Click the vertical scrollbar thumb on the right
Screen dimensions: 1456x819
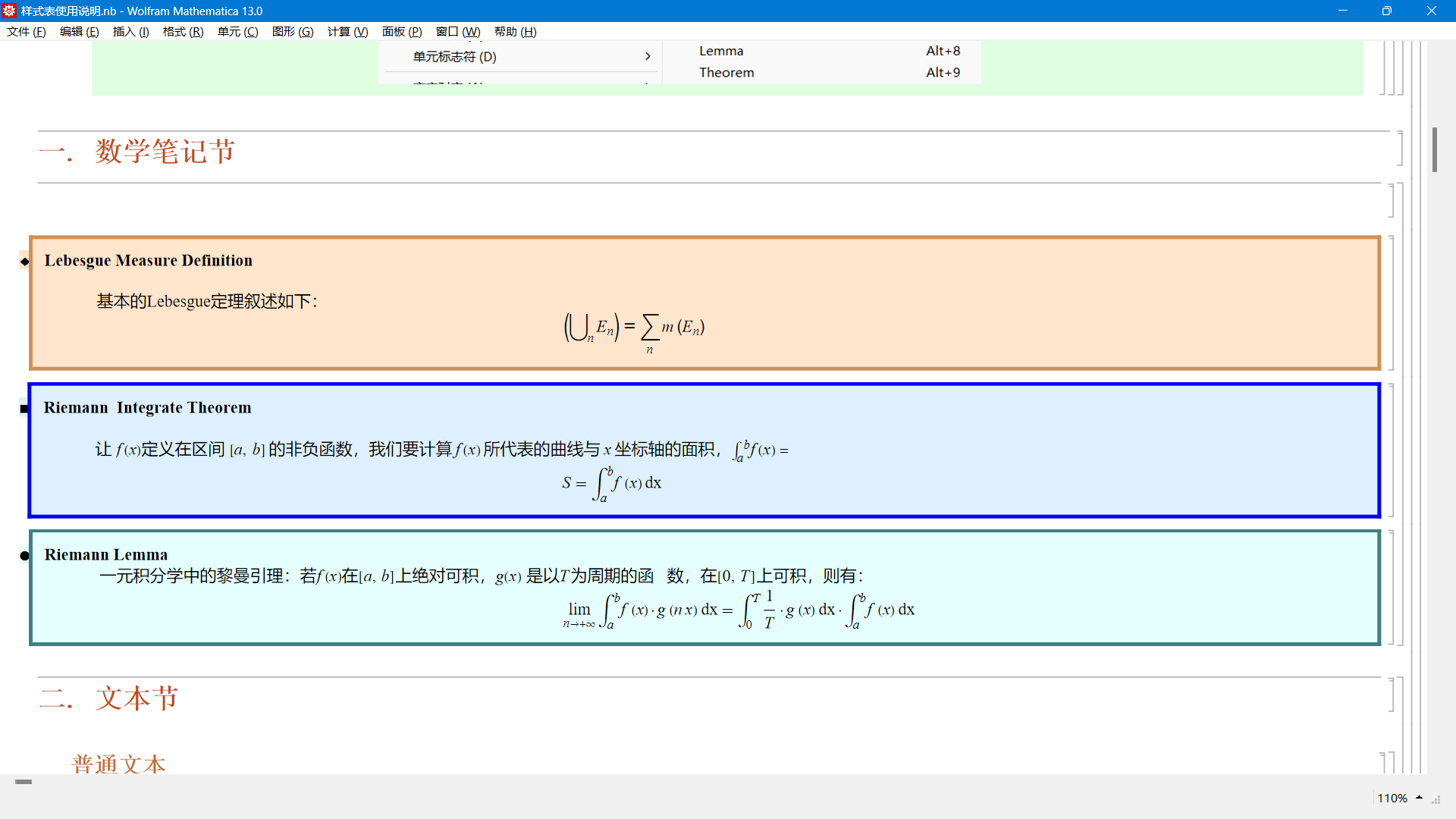[1435, 149]
